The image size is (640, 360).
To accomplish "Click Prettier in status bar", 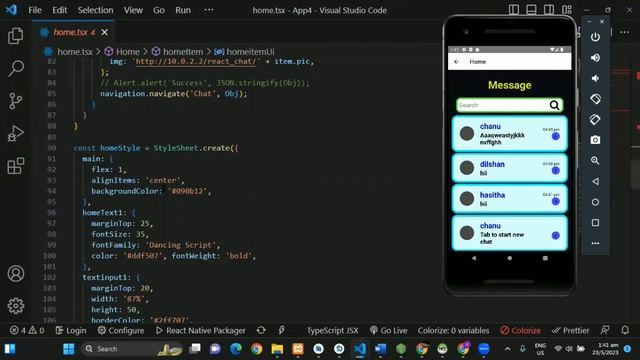I will pos(570,330).
